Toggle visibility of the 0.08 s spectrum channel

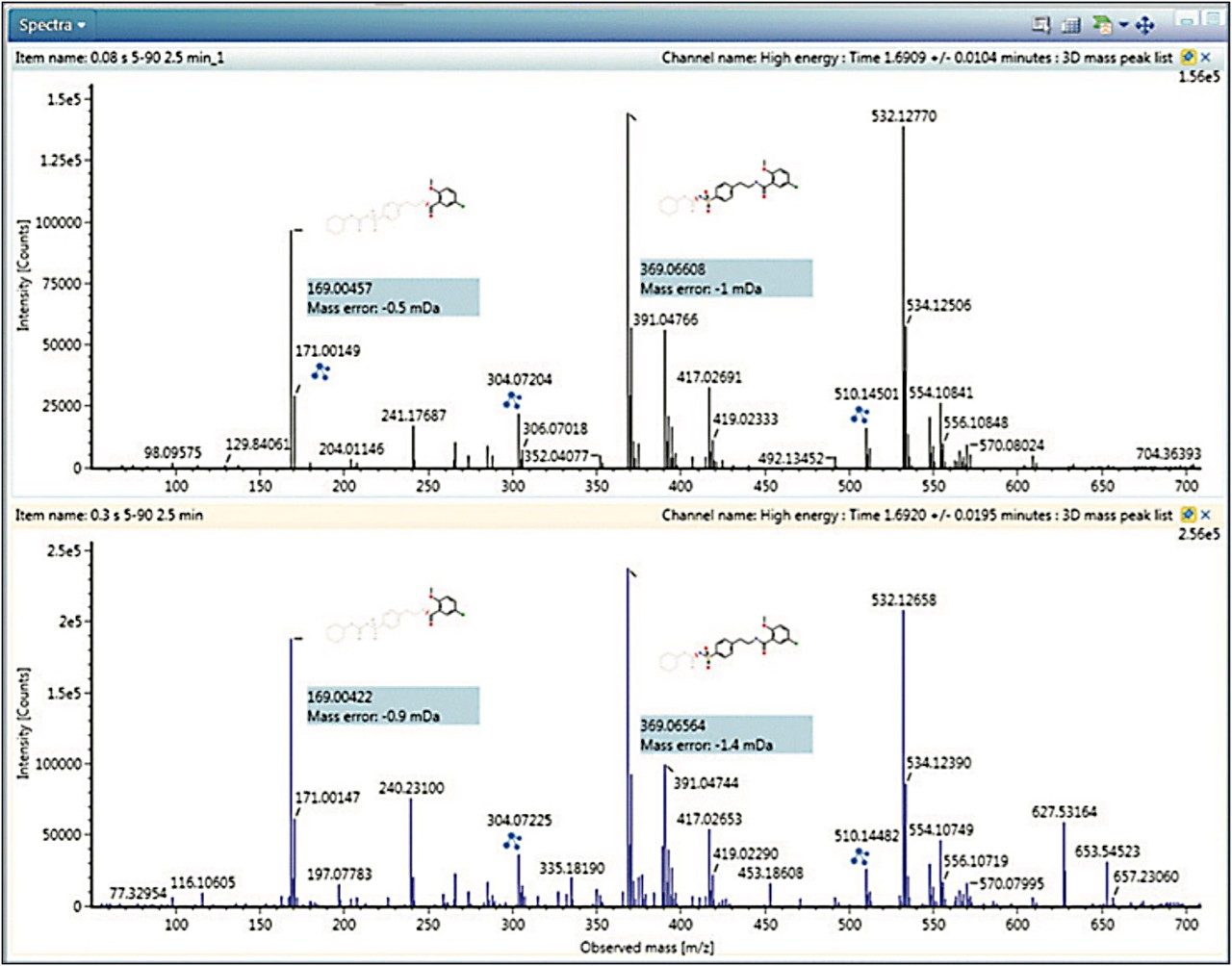coord(1205,57)
